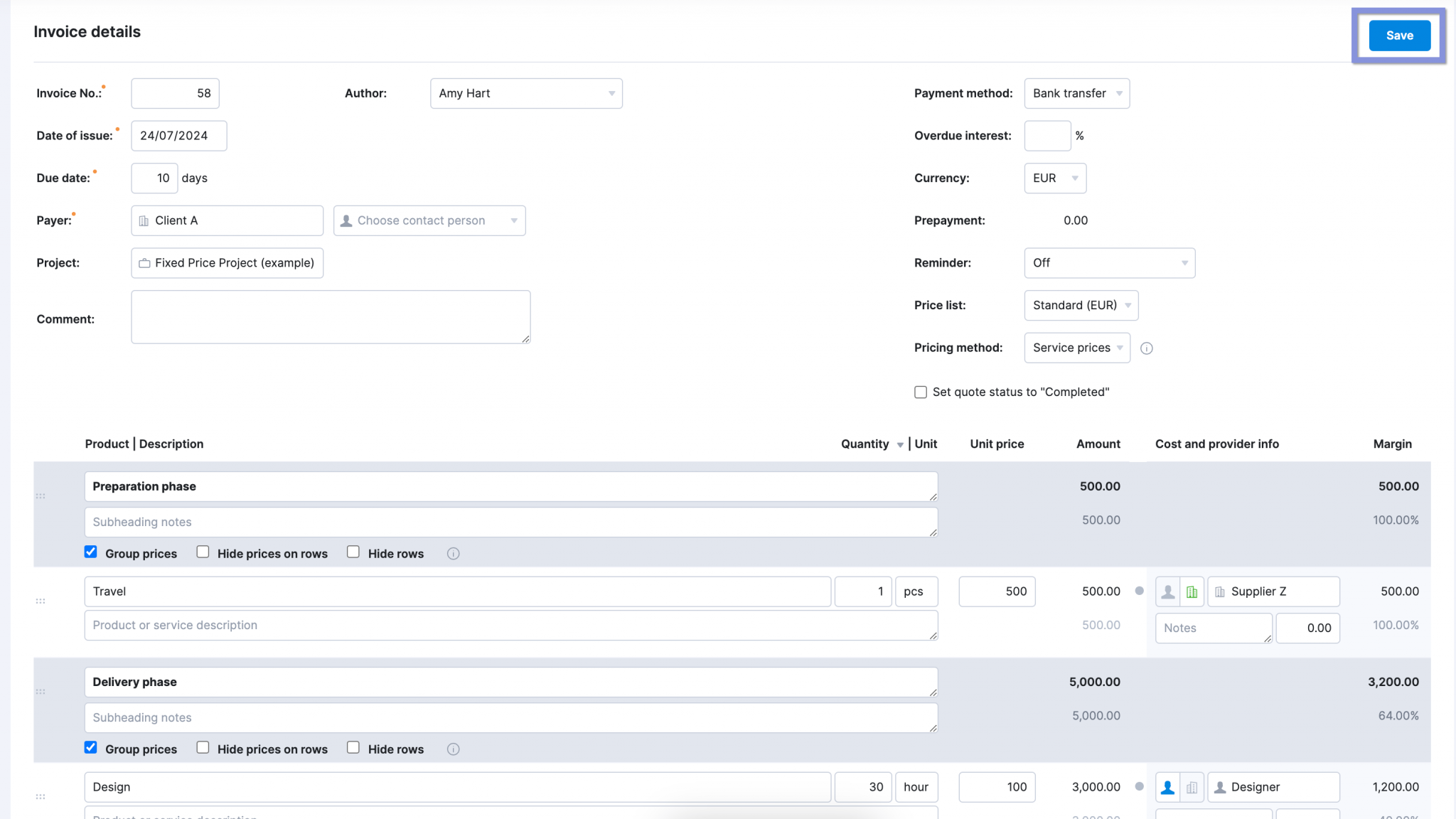Select the person provider icon on Travel row

1167,591
